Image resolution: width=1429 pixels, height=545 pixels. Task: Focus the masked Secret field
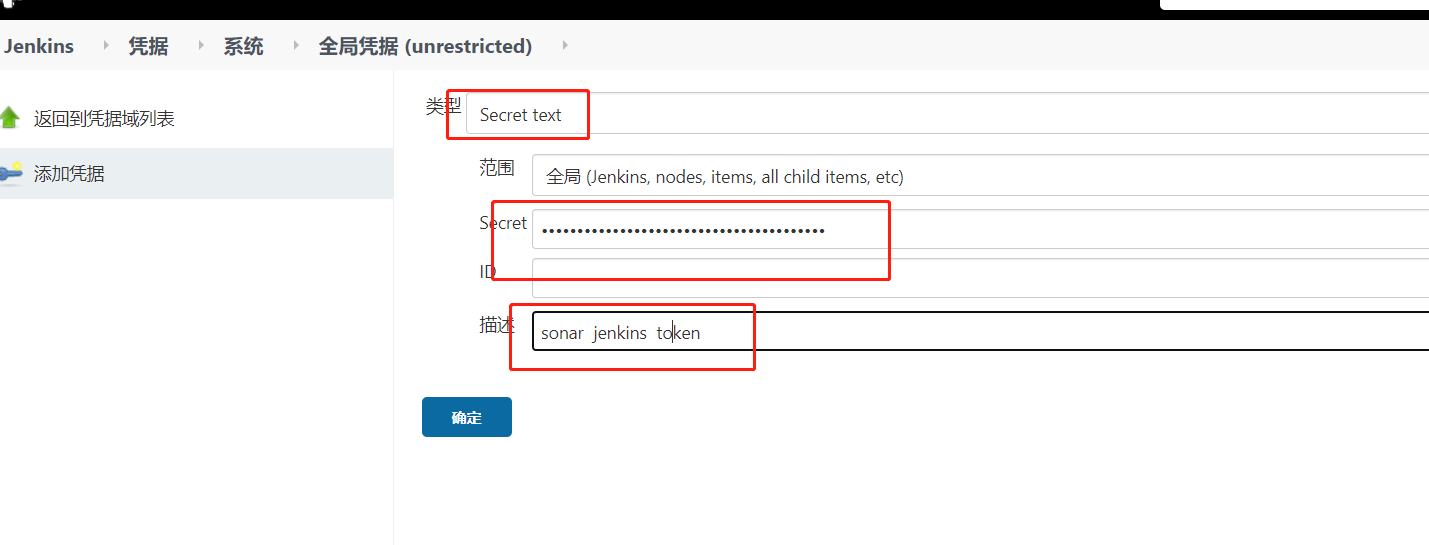[x=980, y=229]
